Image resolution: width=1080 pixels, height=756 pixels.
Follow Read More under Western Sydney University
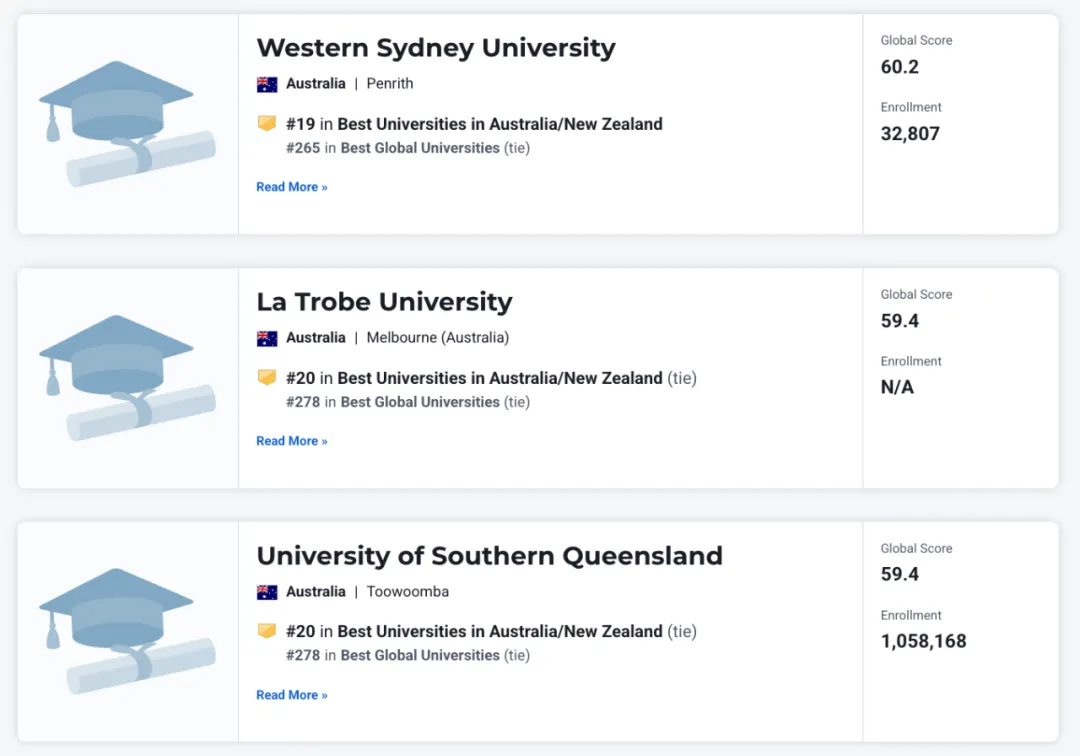292,187
